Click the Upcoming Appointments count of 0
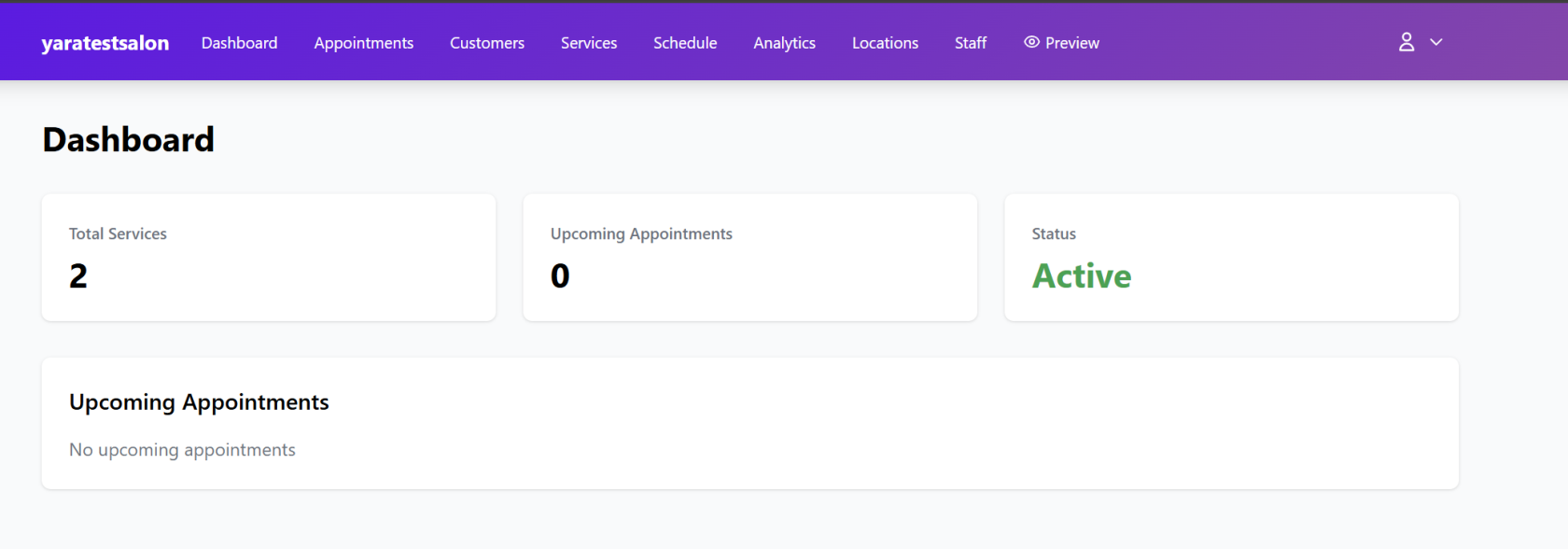The image size is (1568, 549). [x=560, y=276]
